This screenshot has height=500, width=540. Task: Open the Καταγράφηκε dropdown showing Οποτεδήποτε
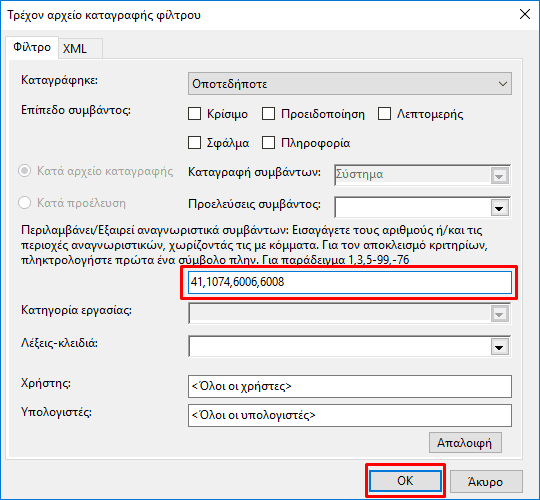coord(350,84)
